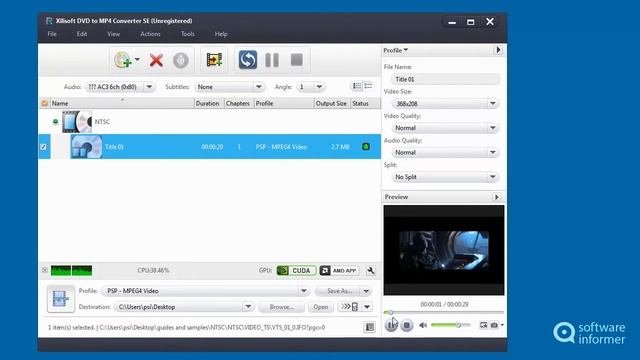Close the CPU usage graph

(44, 270)
